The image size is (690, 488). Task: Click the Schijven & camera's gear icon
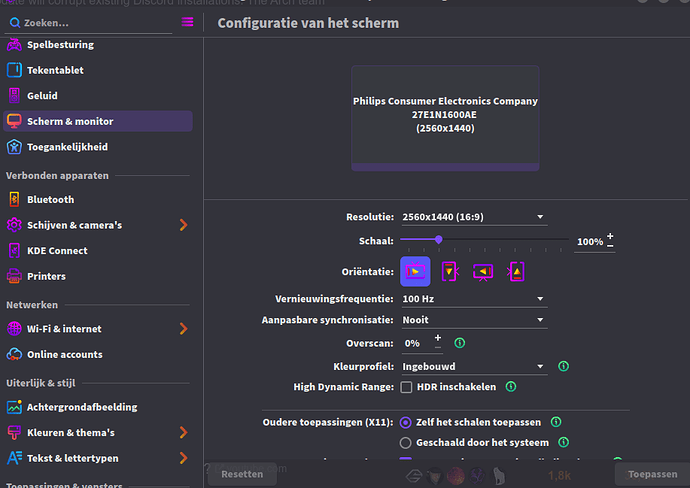coord(14,225)
